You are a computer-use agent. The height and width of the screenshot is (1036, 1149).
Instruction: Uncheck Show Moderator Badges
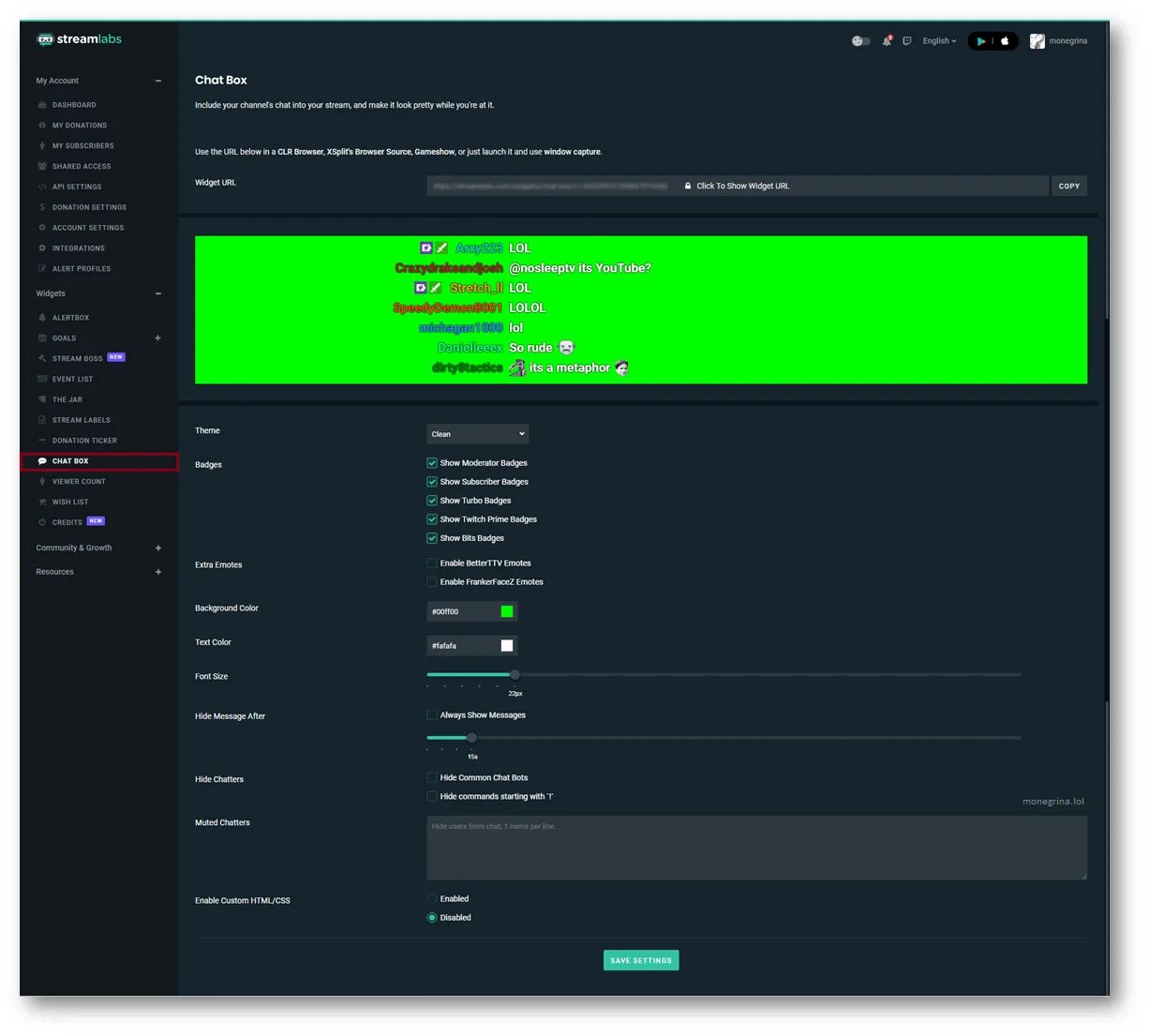[x=432, y=463]
